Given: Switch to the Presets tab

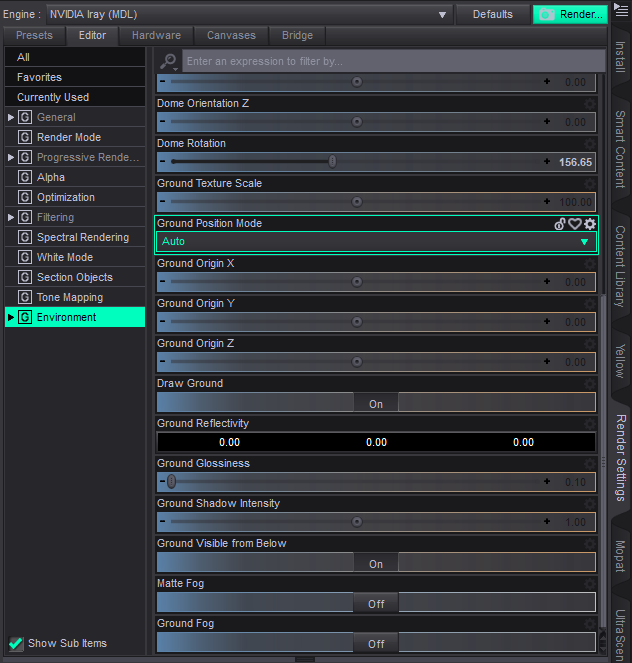Looking at the screenshot, I should click(34, 36).
